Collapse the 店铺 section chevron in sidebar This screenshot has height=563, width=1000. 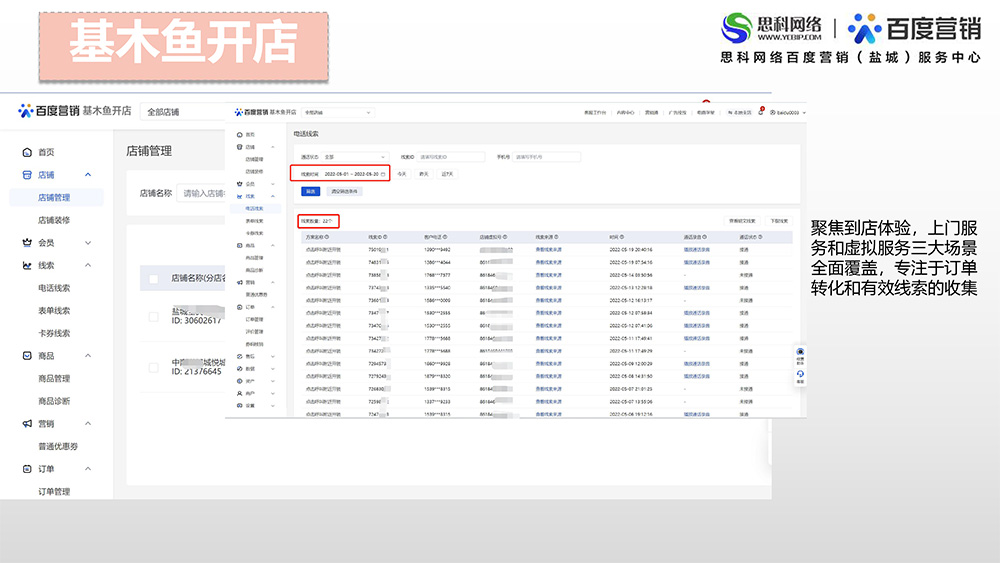coord(88,175)
